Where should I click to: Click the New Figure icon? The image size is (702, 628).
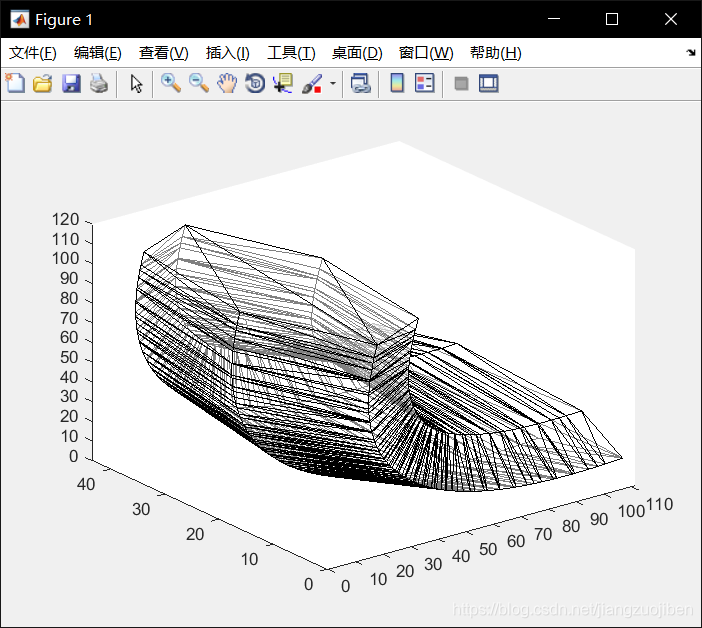click(x=15, y=83)
